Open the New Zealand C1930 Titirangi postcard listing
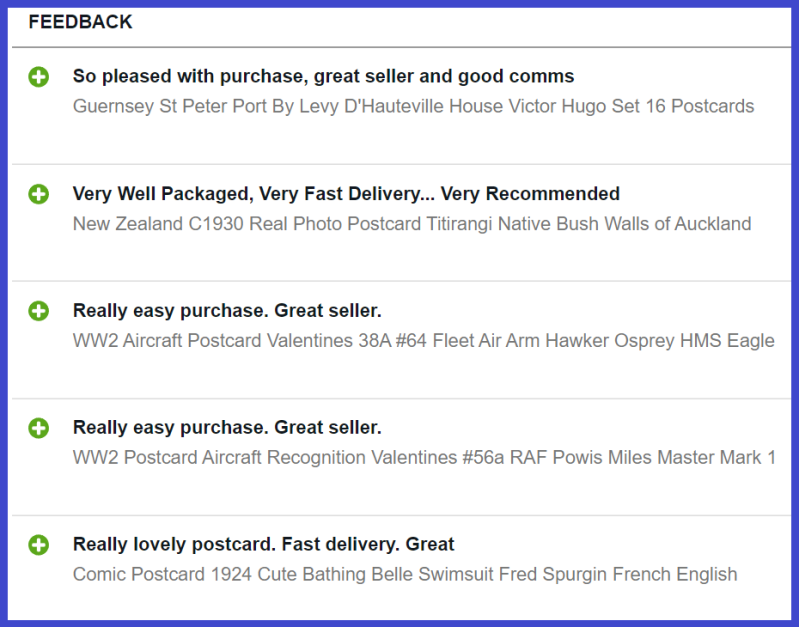Image resolution: width=799 pixels, height=627 pixels. (x=412, y=224)
